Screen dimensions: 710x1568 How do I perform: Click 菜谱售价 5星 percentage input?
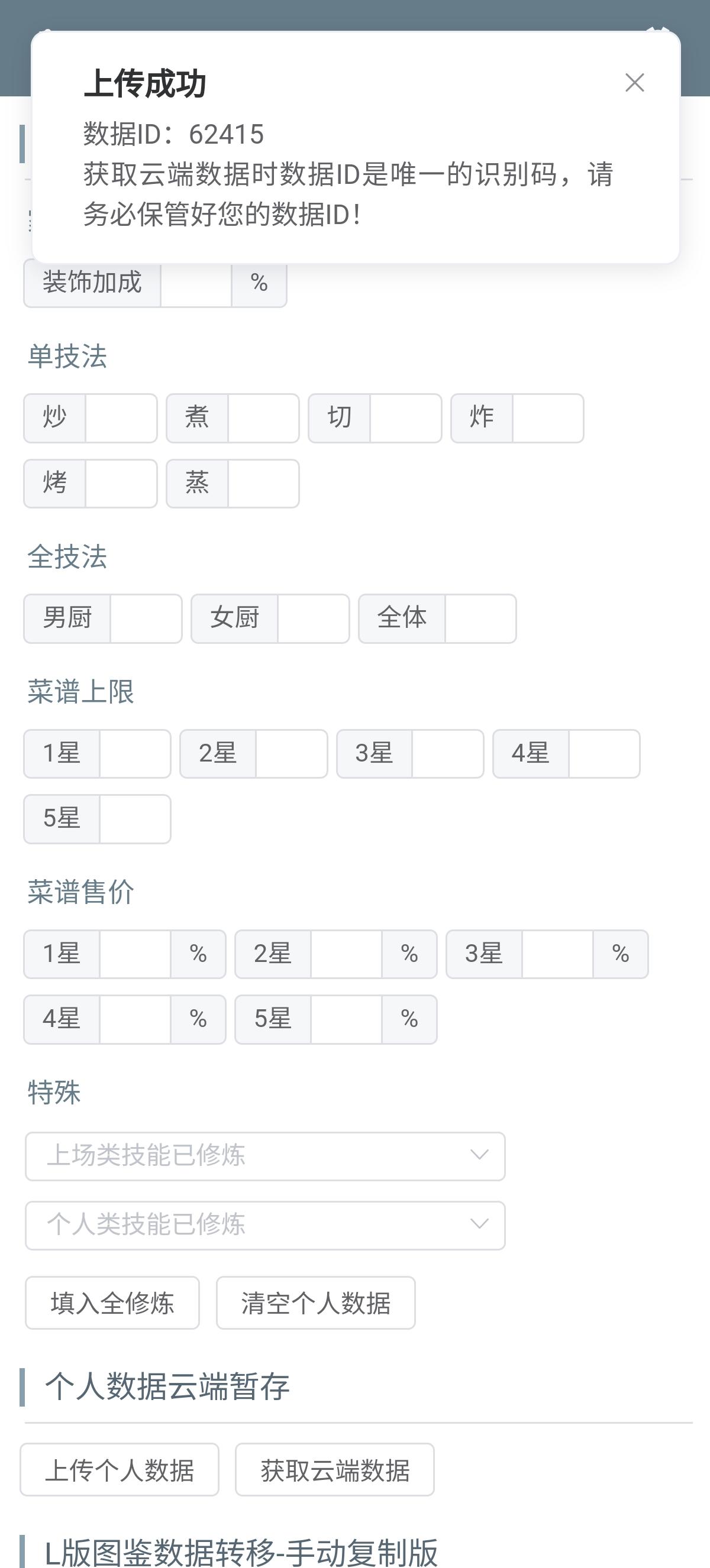point(346,1019)
